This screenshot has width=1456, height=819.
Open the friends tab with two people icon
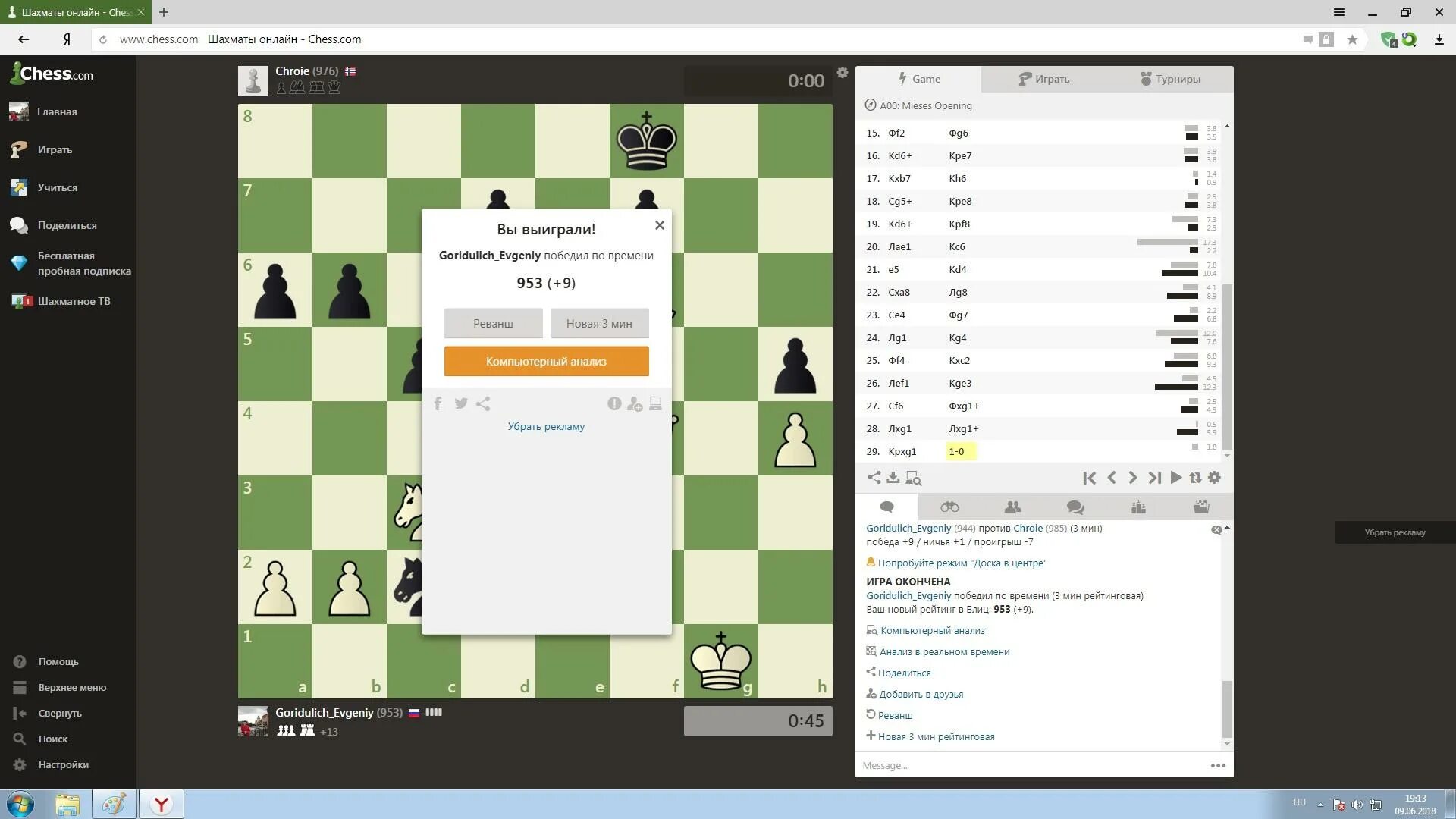coord(1012,507)
